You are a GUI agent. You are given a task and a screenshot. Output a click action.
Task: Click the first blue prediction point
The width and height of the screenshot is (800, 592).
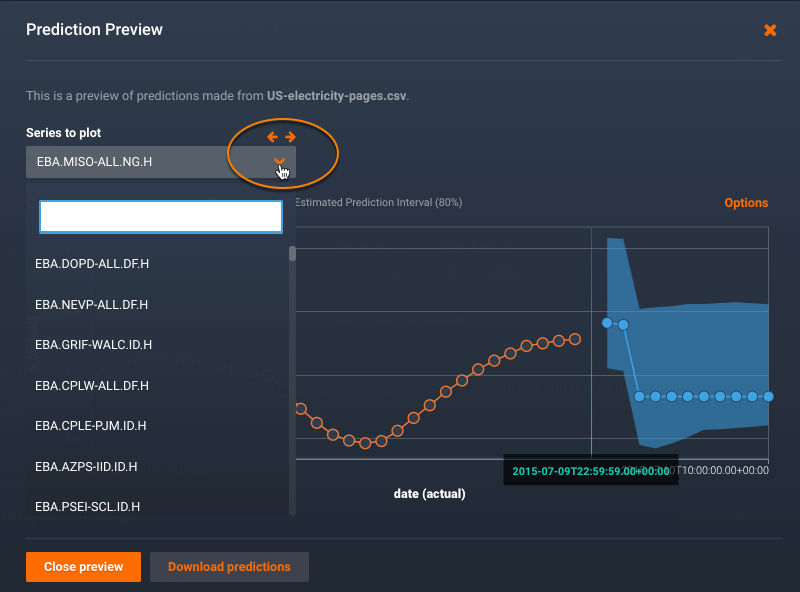click(607, 323)
